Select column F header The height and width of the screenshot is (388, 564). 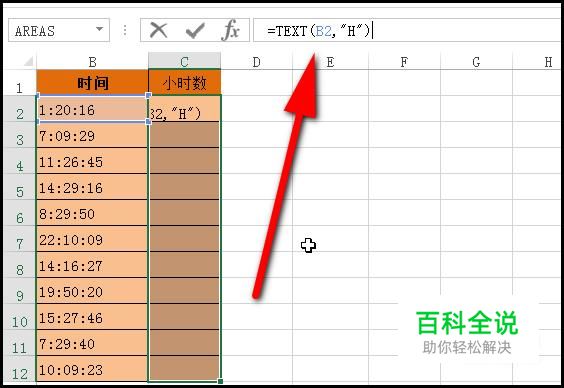(x=404, y=61)
